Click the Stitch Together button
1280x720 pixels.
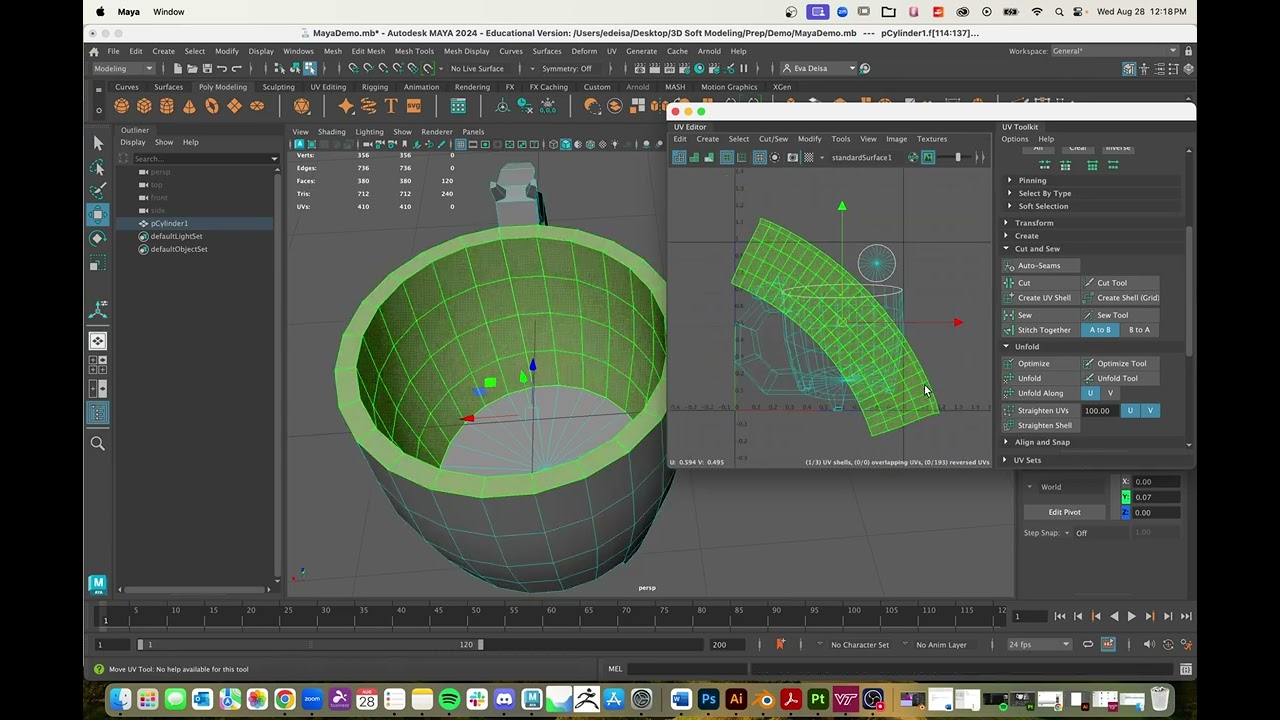pyautogui.click(x=1040, y=330)
